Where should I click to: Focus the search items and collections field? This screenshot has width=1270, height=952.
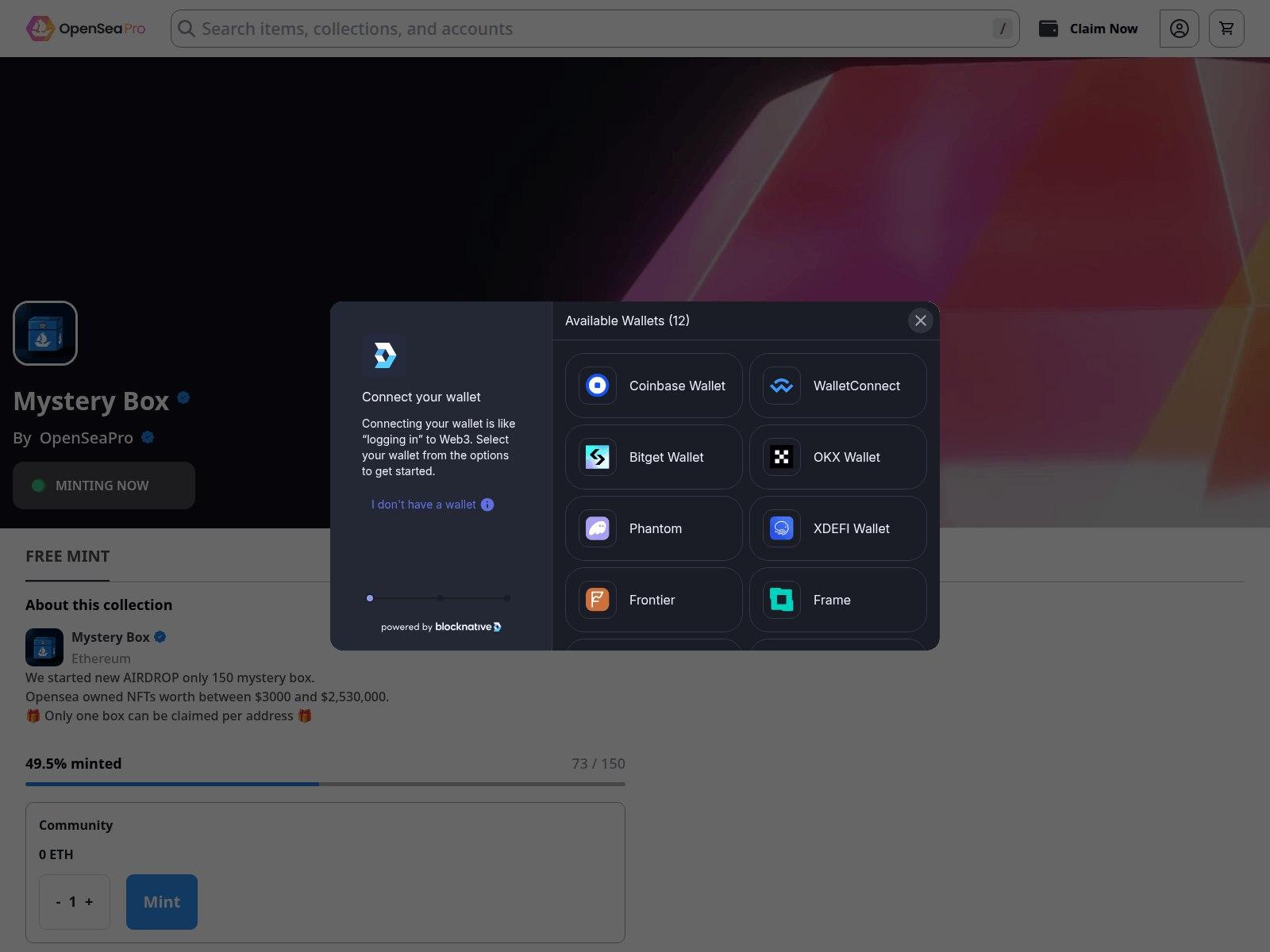595,29
